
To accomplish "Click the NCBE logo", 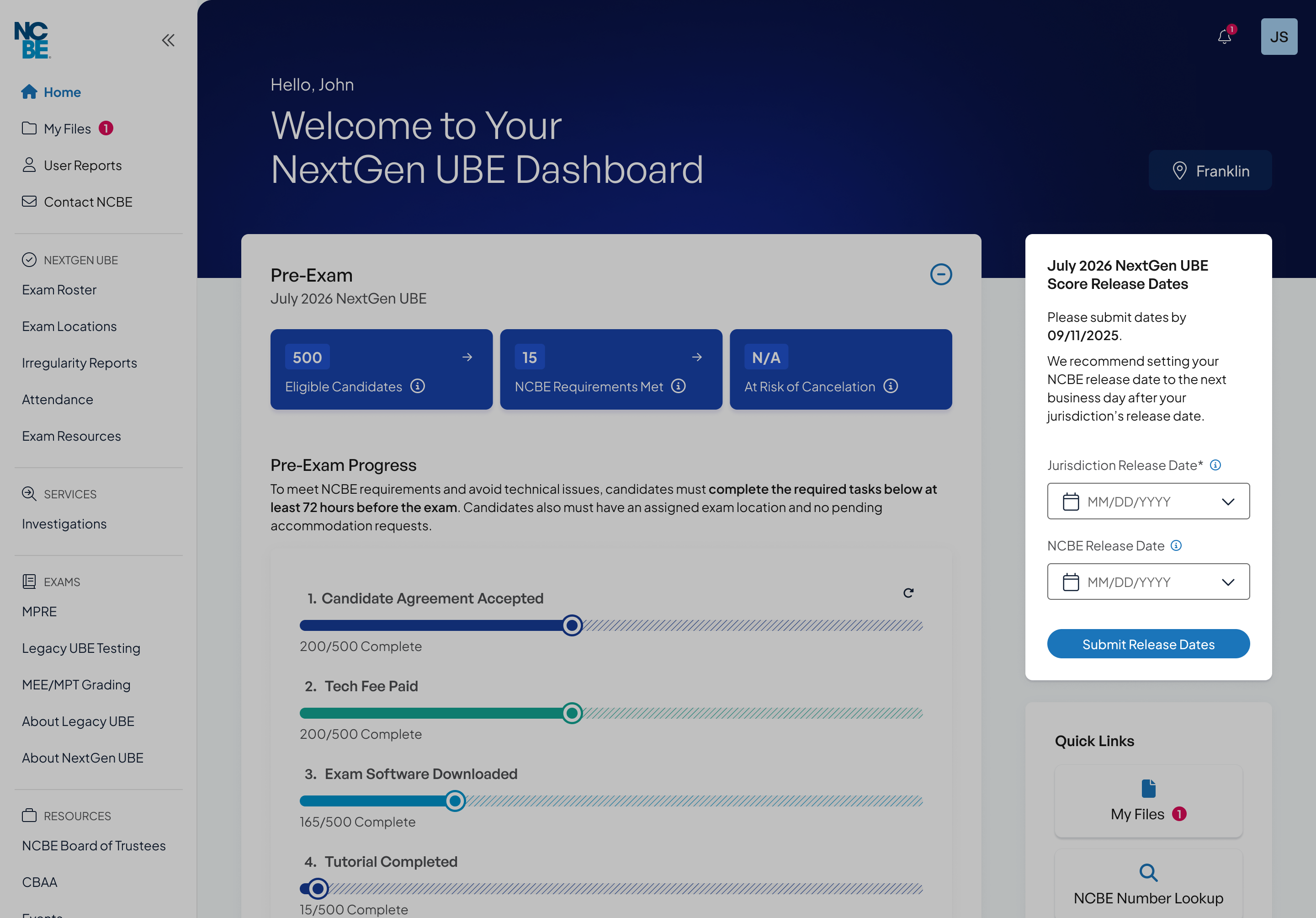I will point(32,40).
